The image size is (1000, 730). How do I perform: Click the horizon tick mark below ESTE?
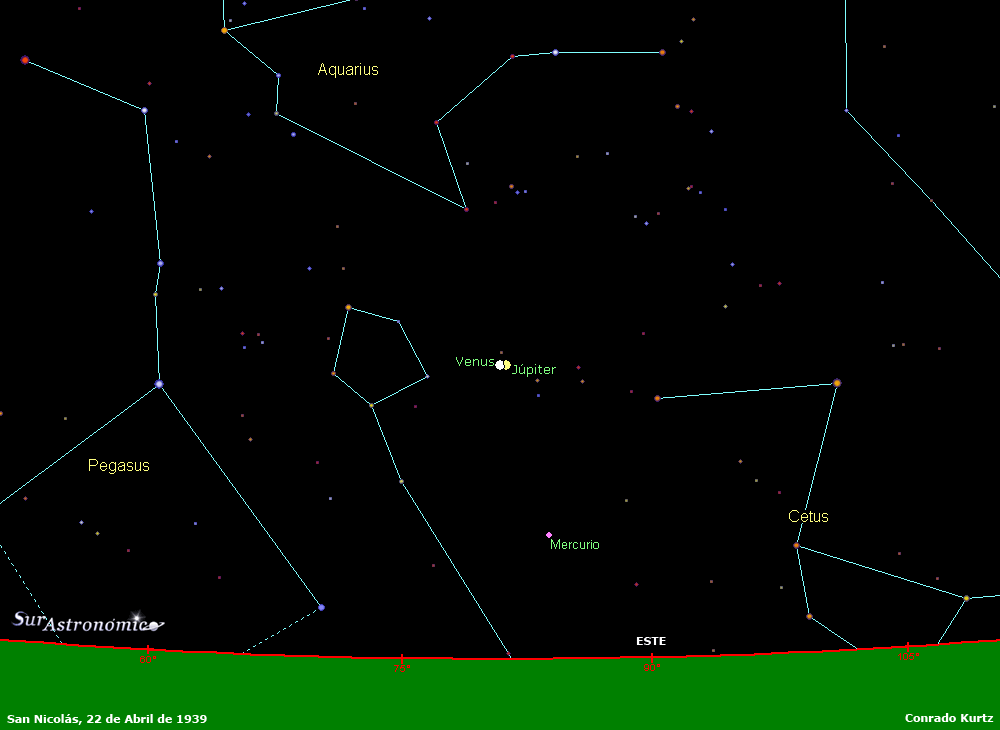click(x=651, y=660)
